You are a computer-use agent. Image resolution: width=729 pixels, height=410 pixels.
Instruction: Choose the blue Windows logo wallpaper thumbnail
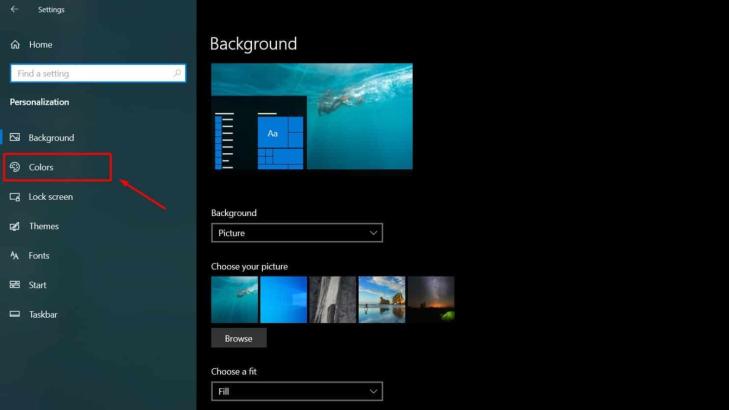click(x=284, y=300)
